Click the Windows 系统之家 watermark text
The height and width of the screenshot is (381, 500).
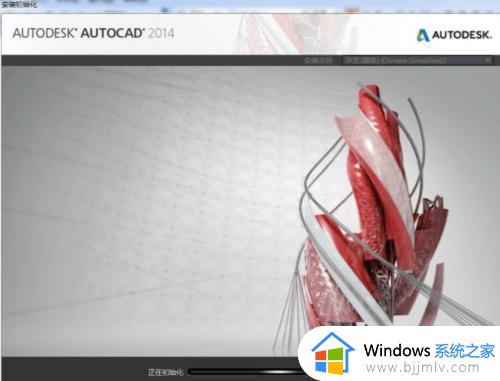[x=429, y=351]
